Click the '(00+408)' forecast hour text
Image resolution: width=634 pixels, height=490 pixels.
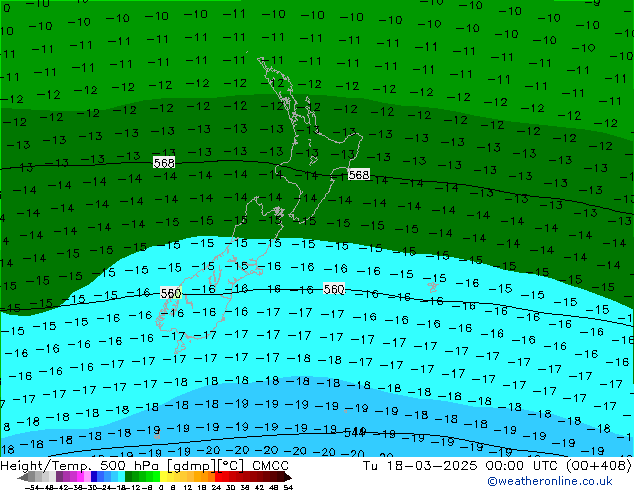point(598,465)
